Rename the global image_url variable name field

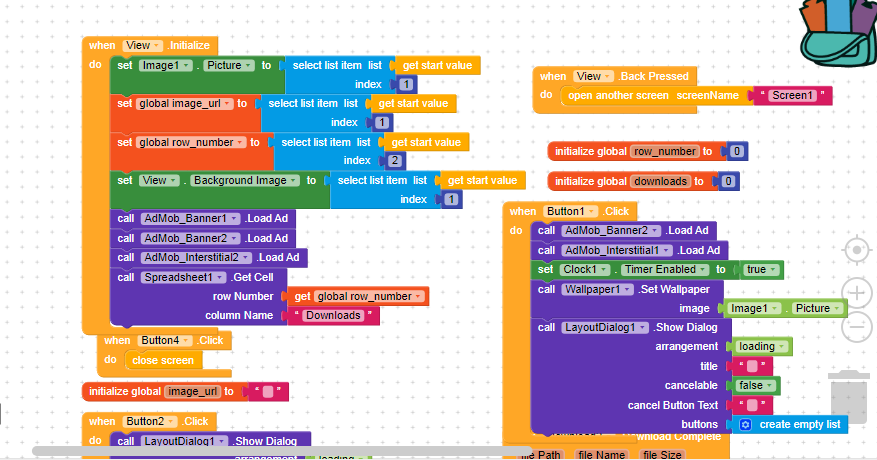(x=193, y=392)
